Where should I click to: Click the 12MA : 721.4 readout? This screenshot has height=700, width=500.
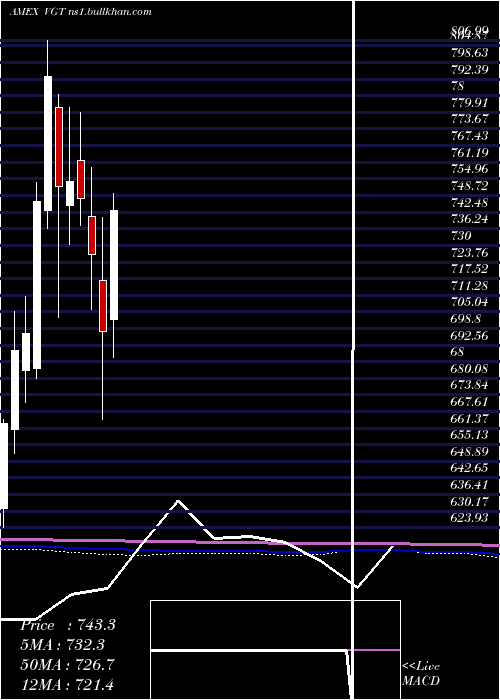pyautogui.click(x=68, y=683)
